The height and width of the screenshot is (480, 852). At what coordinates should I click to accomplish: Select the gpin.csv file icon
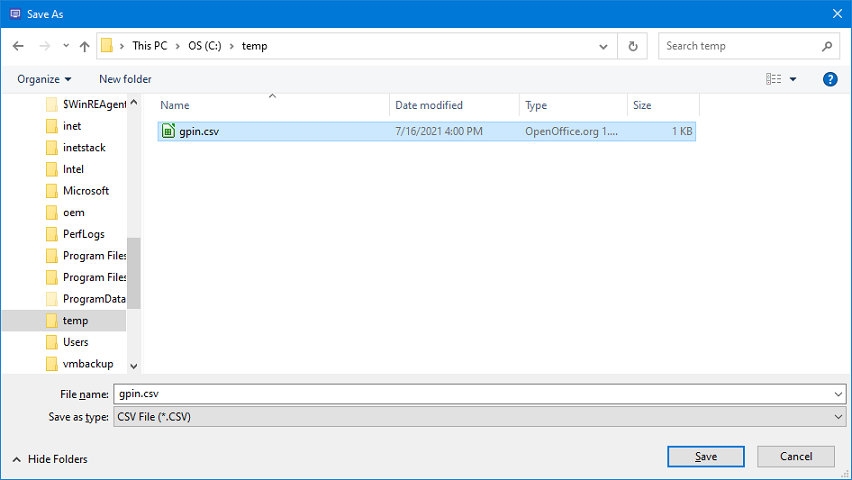tap(168, 131)
